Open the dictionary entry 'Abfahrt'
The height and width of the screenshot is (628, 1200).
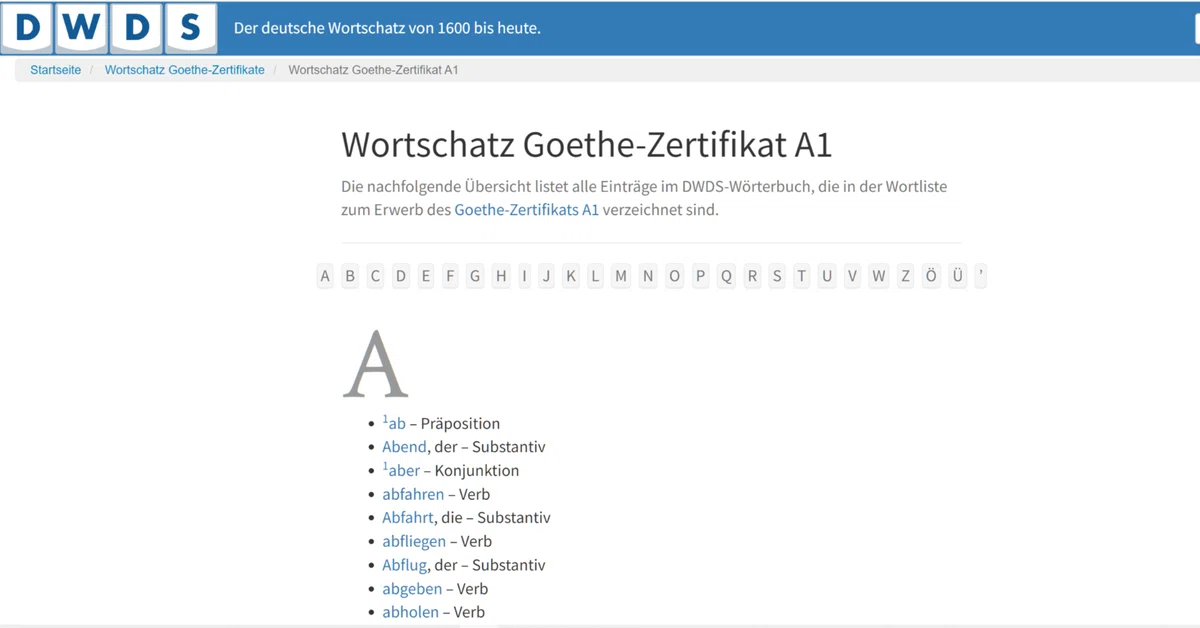[407, 518]
